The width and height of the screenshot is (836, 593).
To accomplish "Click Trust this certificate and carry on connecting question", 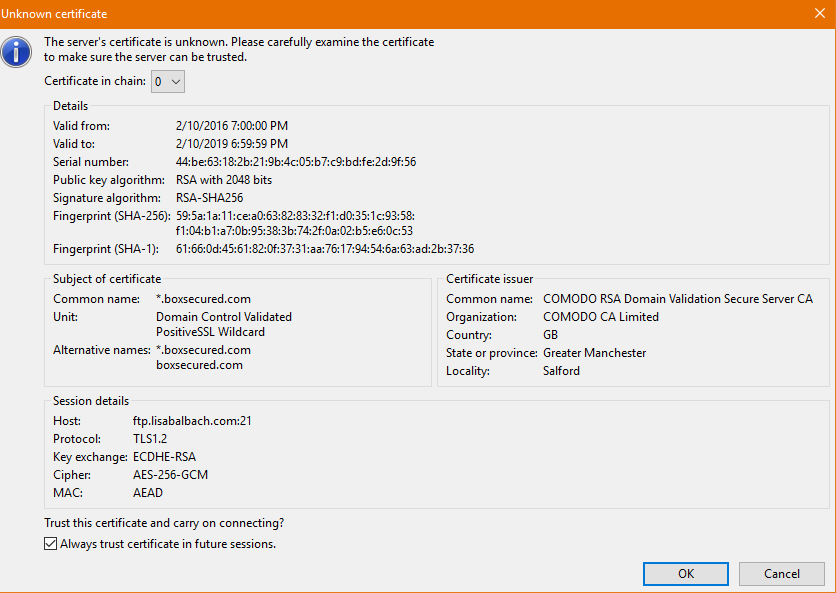I will [164, 523].
